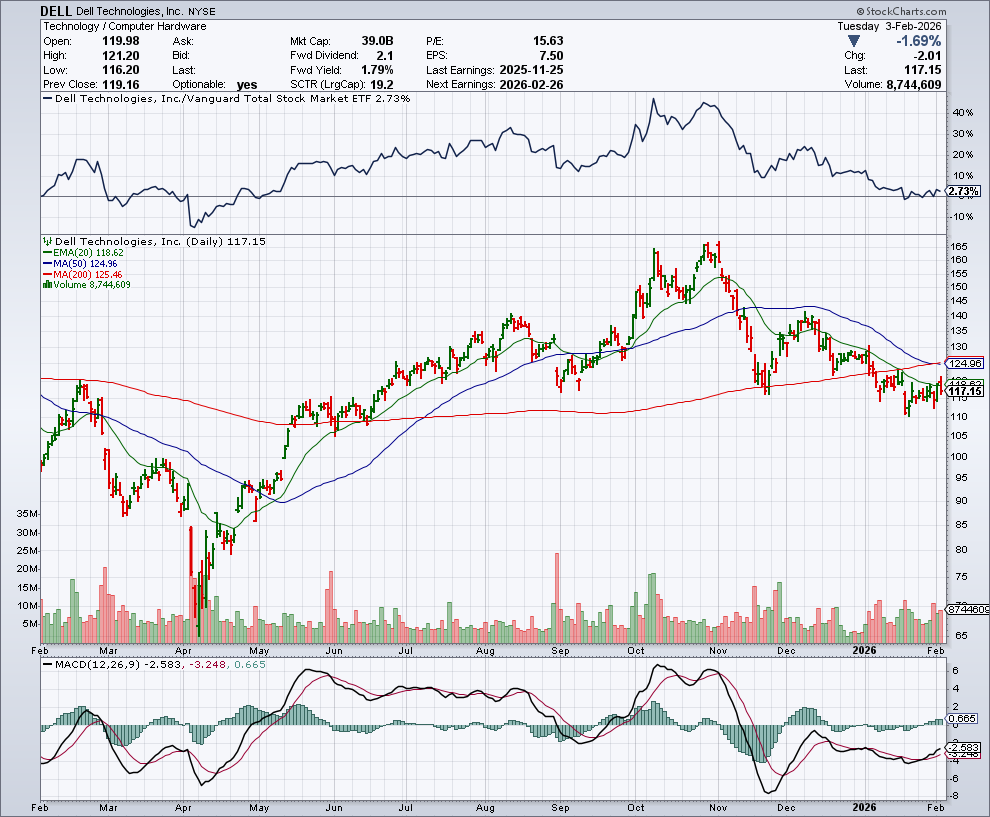Screen dimensions: 990x817
Task: Click the Last Earnings date 2025-11-25
Action: click(531, 70)
